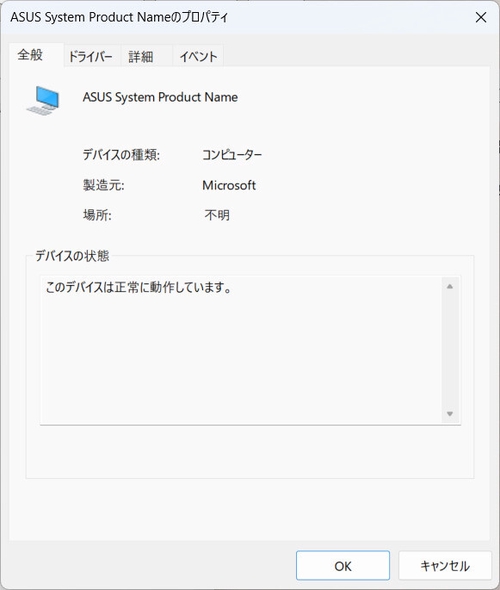
Task: Click the computer device icon
Action: click(x=43, y=100)
